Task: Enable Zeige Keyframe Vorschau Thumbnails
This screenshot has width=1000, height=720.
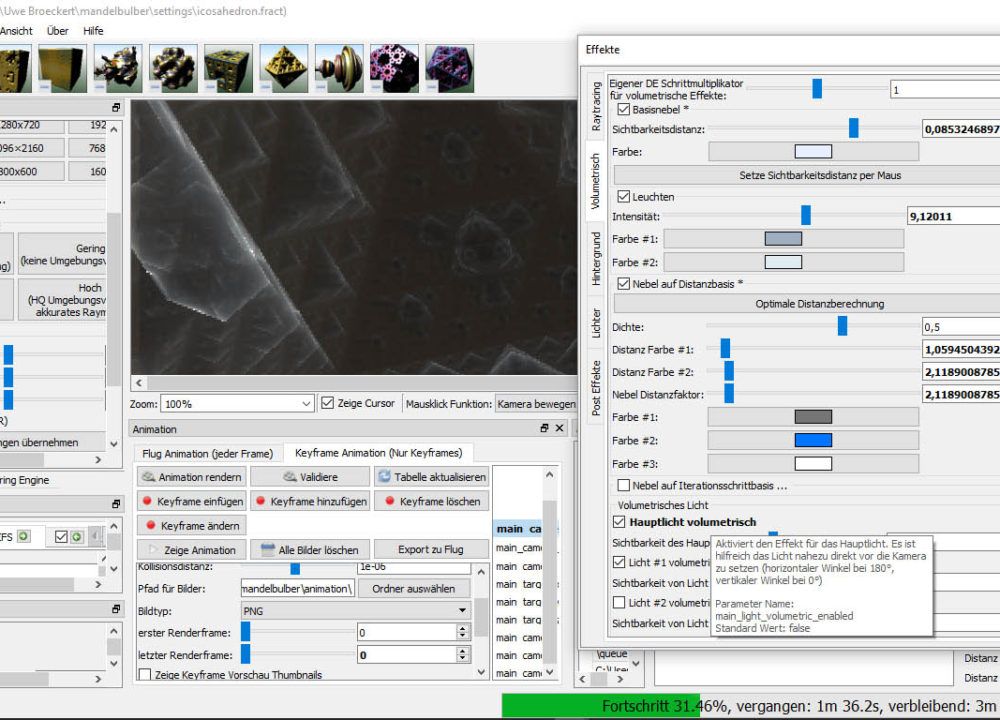Action: tap(145, 674)
